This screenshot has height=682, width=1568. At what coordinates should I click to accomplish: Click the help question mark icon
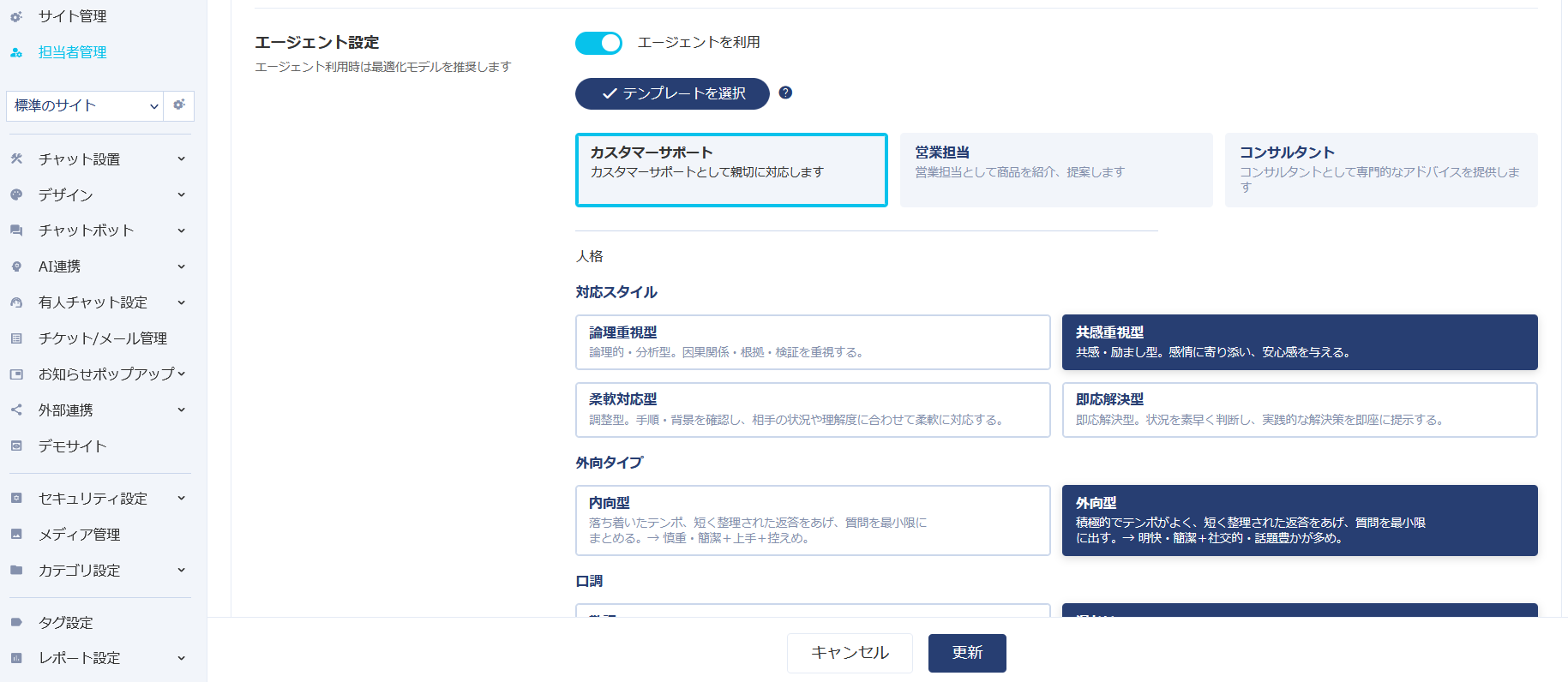(x=785, y=93)
